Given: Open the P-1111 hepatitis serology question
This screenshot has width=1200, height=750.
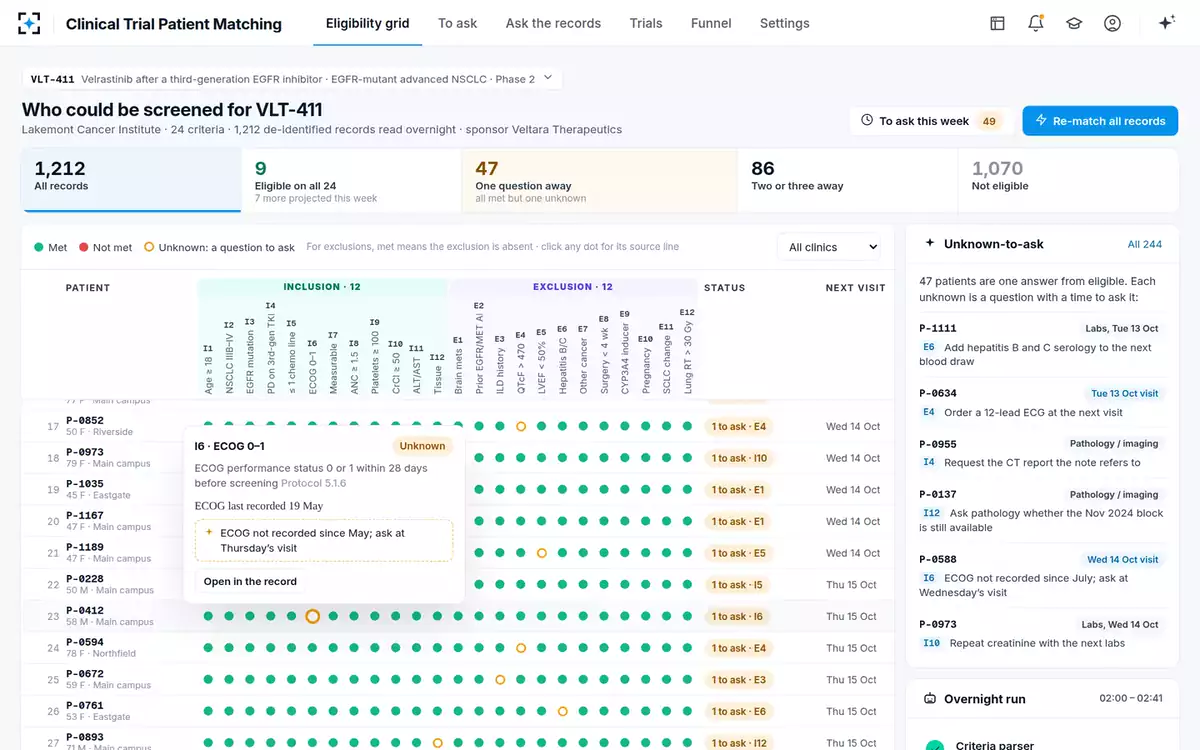Looking at the screenshot, I should [x=1041, y=345].
